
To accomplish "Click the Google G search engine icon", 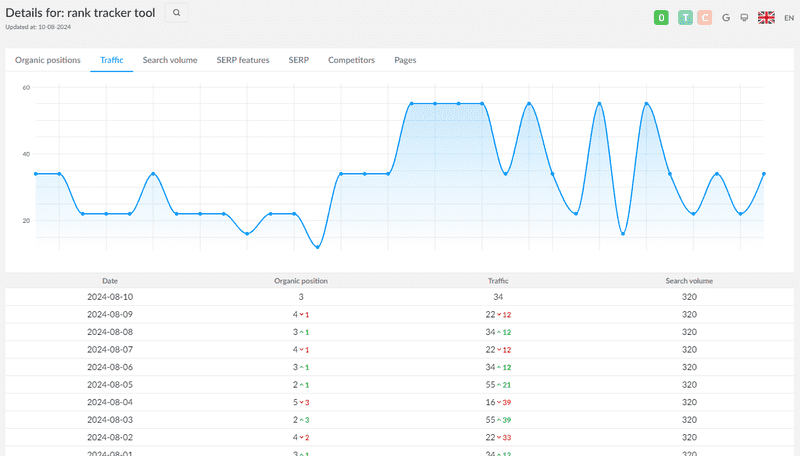I will pos(726,18).
